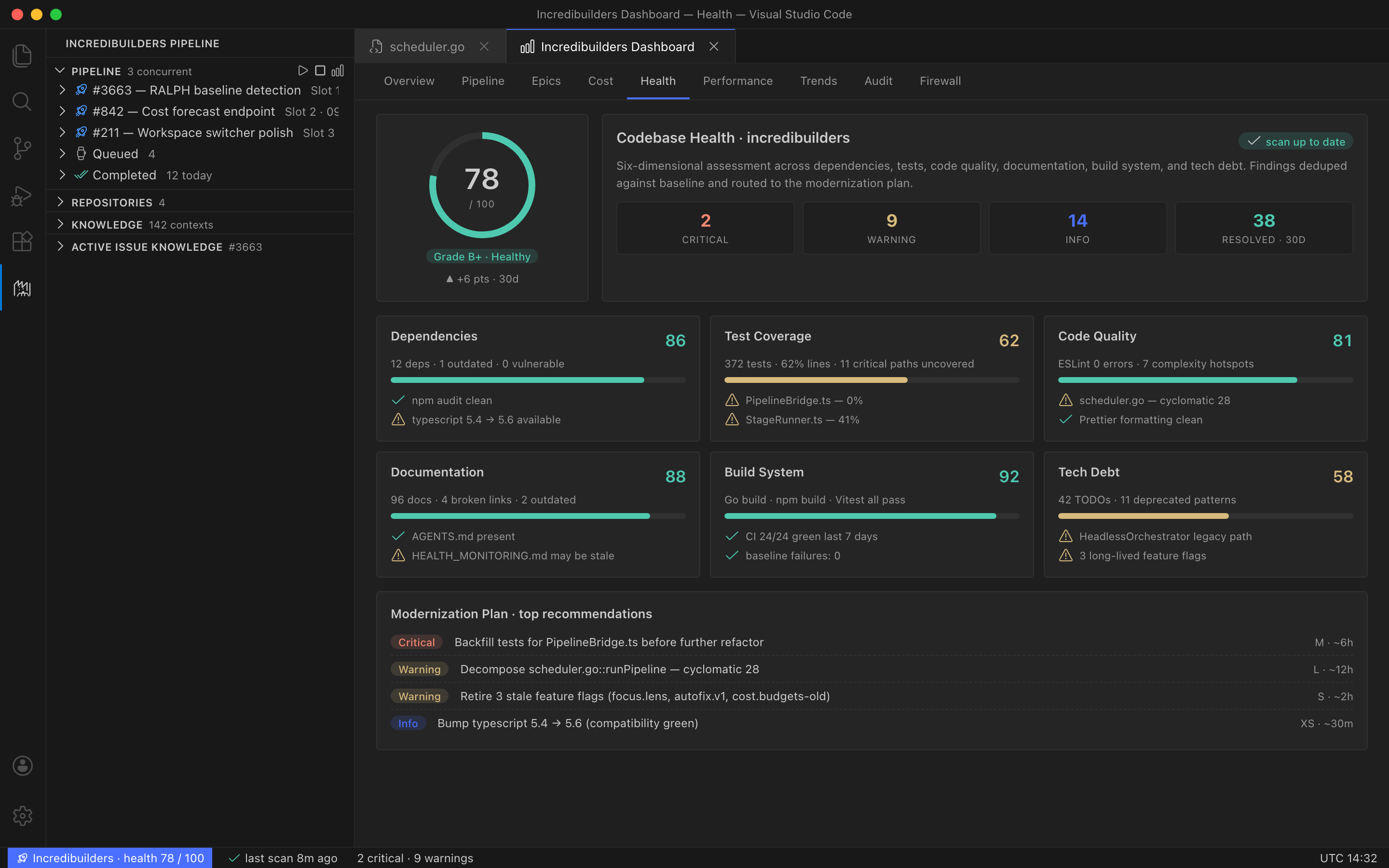The width and height of the screenshot is (1389, 868).
Task: Click the 78 / 100 health score ring
Action: (482, 185)
